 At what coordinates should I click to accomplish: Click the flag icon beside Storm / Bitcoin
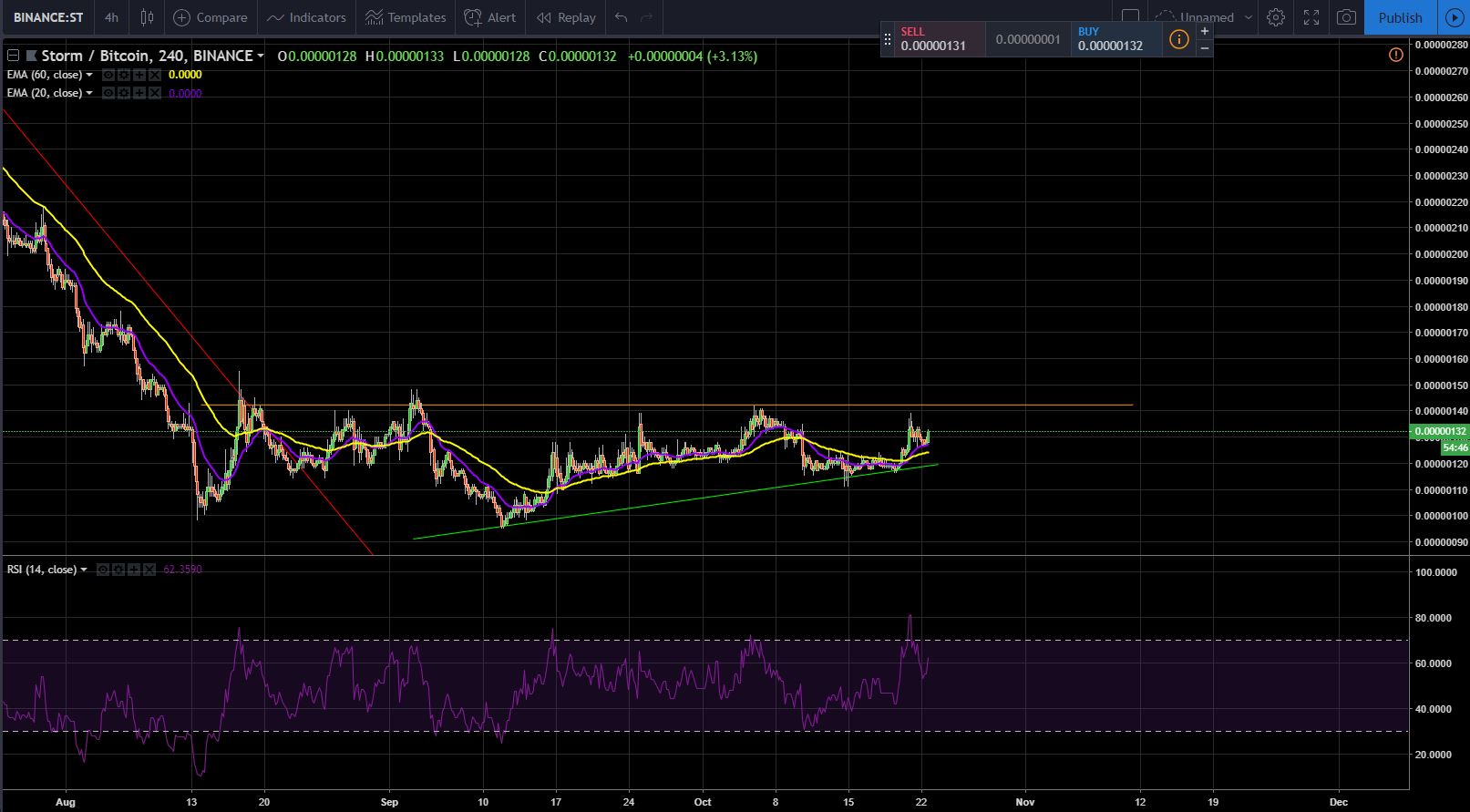tap(31, 56)
